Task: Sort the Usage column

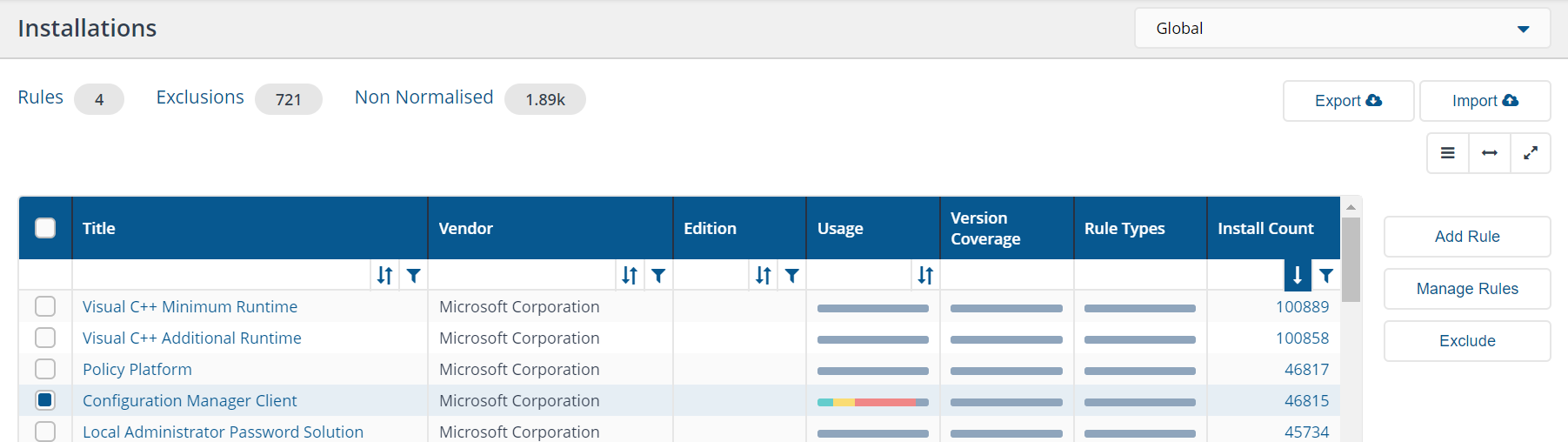Action: (x=925, y=276)
